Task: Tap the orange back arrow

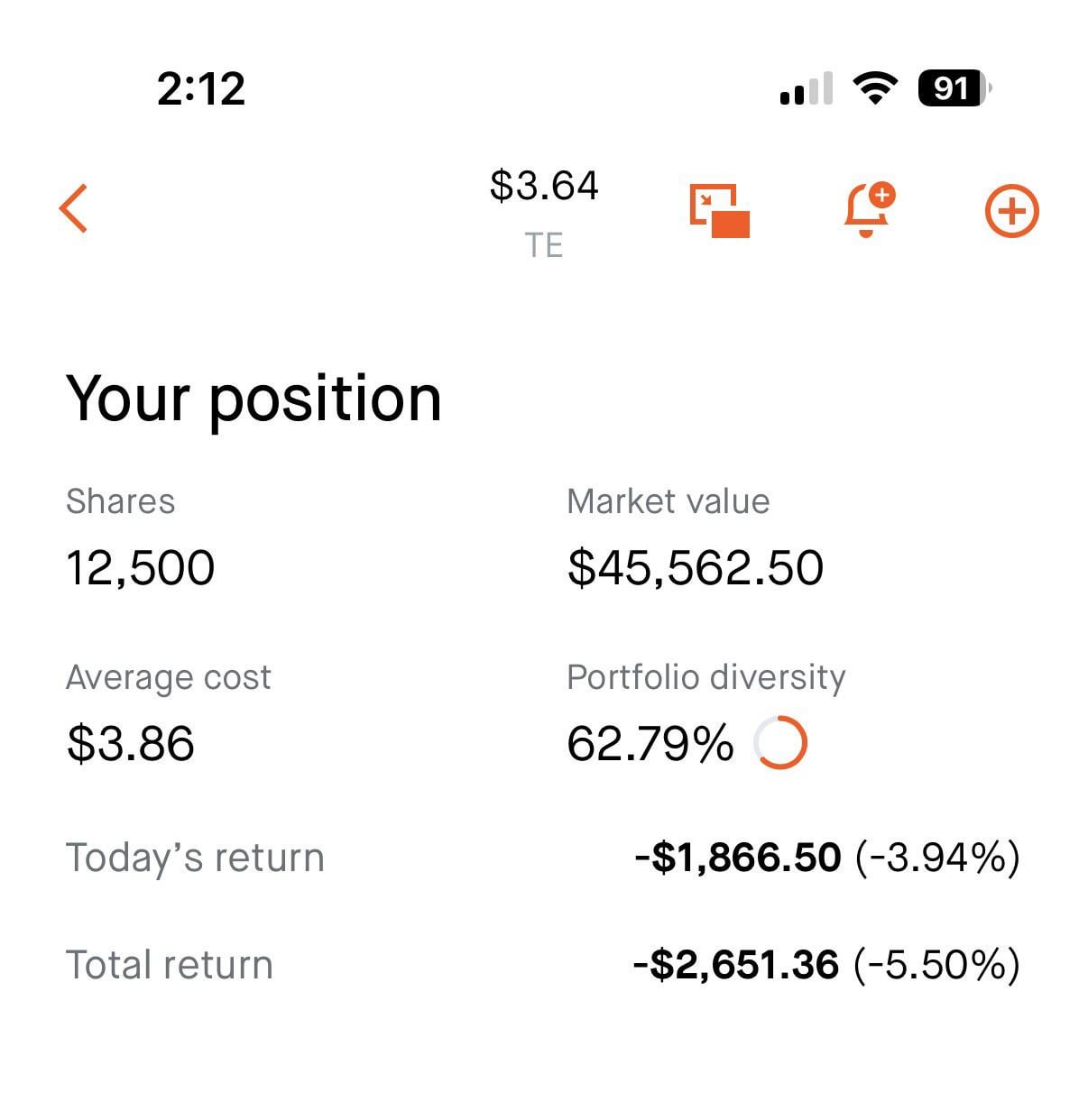Action: click(74, 209)
